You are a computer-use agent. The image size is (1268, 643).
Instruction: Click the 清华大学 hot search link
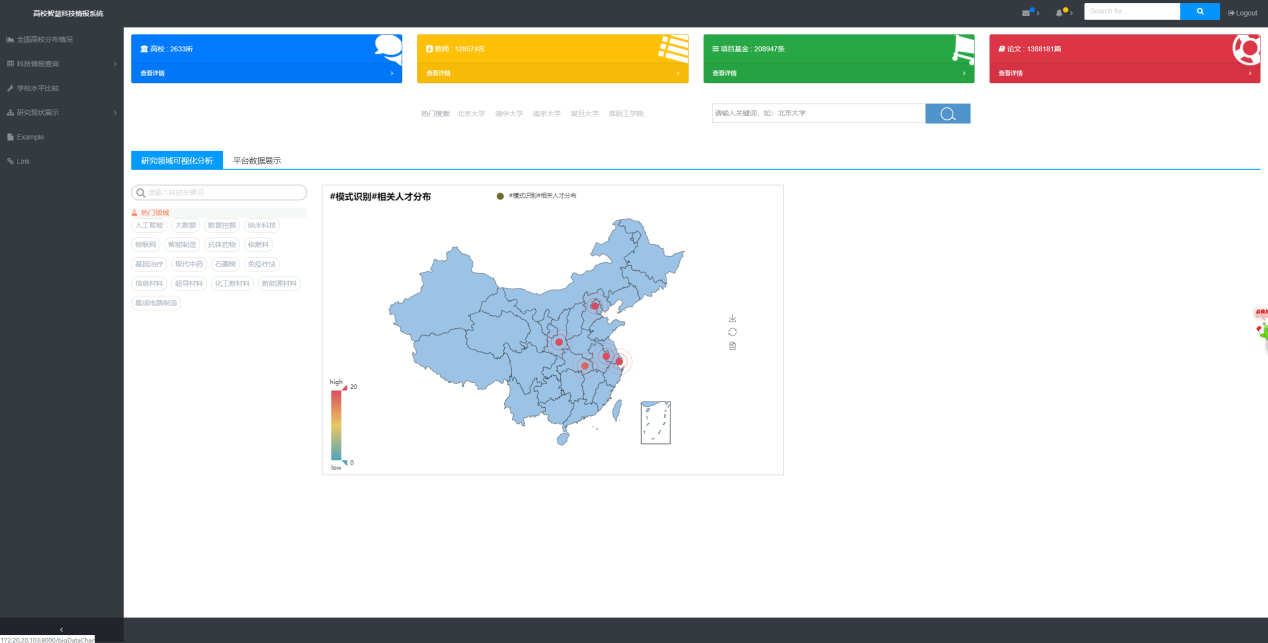tap(508, 114)
